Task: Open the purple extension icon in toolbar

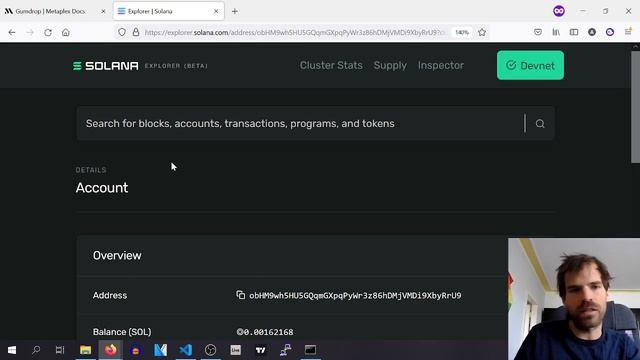Action: 610,32
